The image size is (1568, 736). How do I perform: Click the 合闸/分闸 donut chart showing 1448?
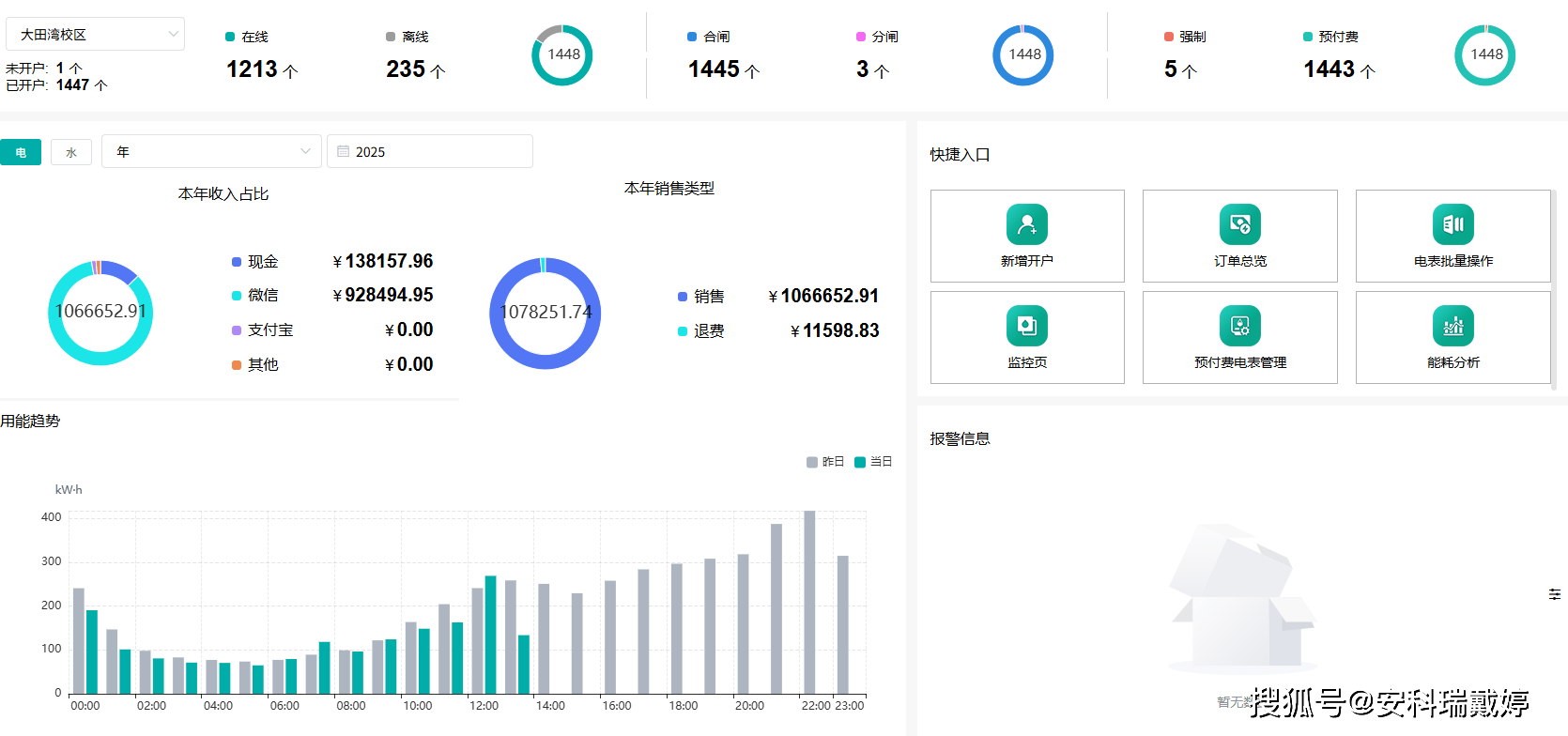(1023, 55)
